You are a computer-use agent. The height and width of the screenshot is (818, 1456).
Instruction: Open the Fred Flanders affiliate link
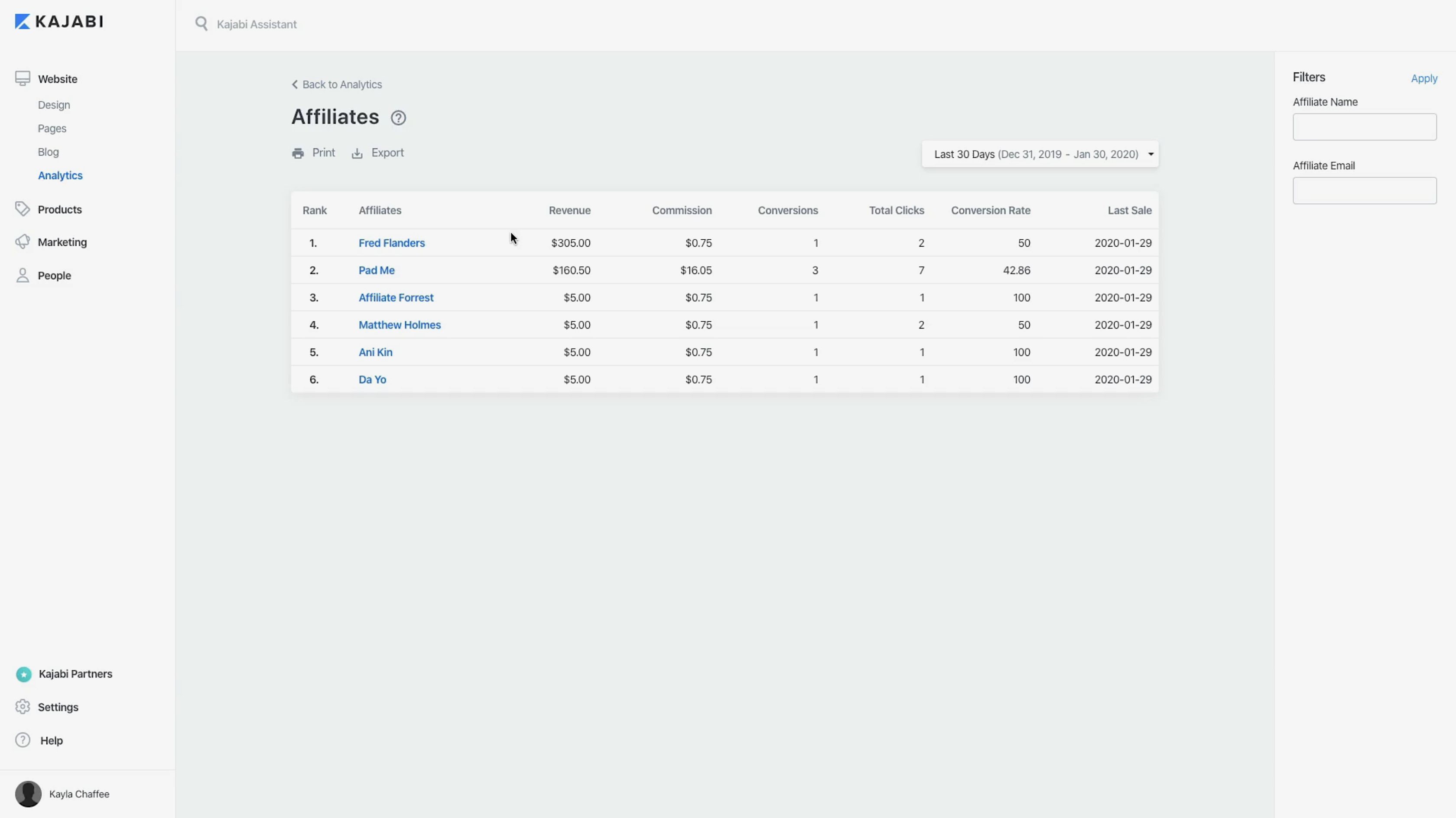[x=392, y=243]
